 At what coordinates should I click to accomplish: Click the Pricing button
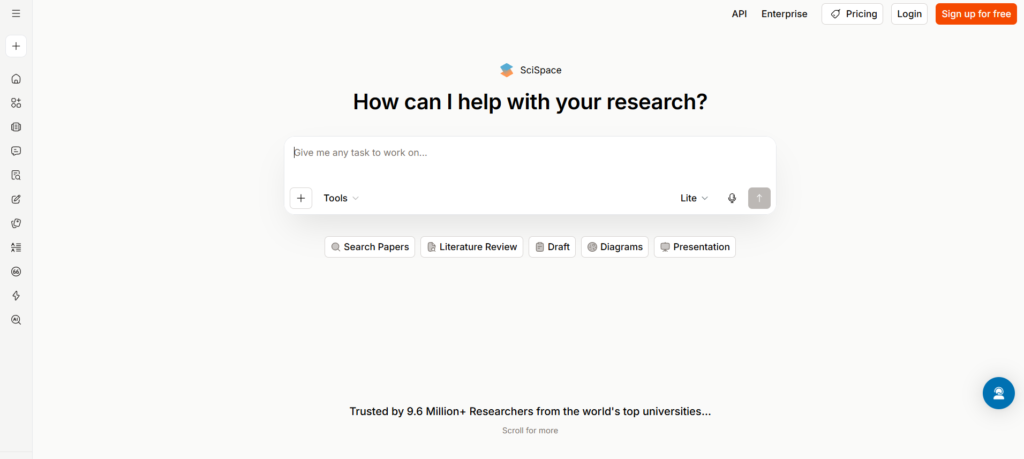pyautogui.click(x=852, y=14)
